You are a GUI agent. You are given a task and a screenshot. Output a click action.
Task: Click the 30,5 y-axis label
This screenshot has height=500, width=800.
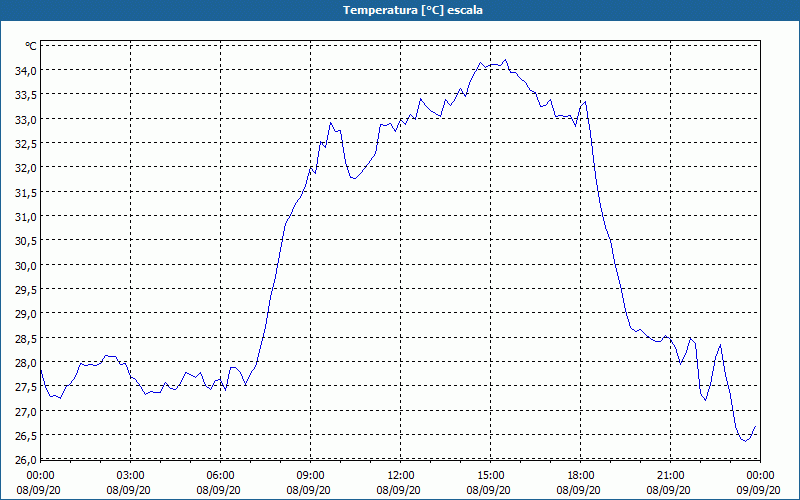pos(26,241)
